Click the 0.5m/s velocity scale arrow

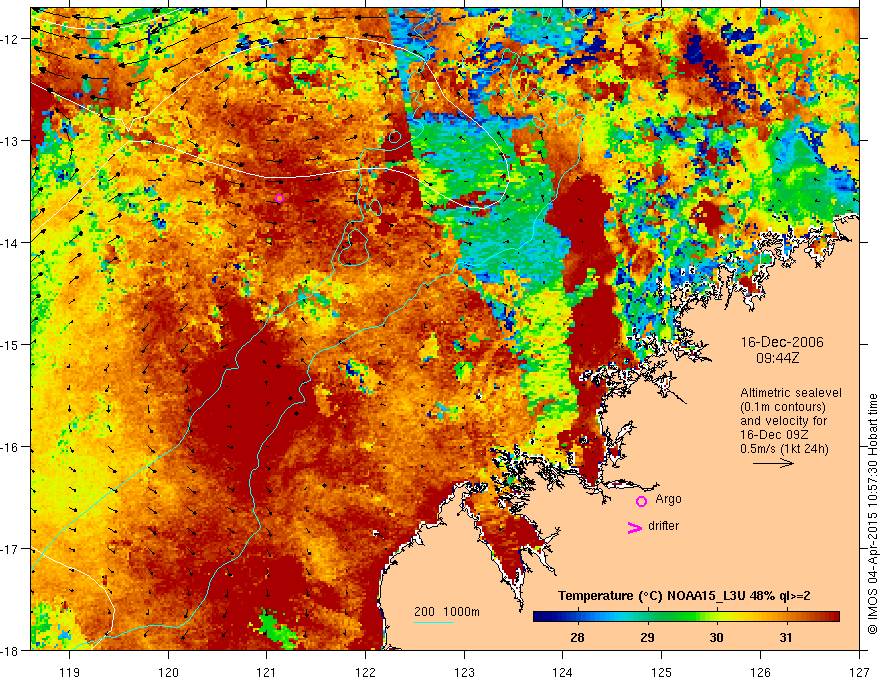[x=773, y=463]
